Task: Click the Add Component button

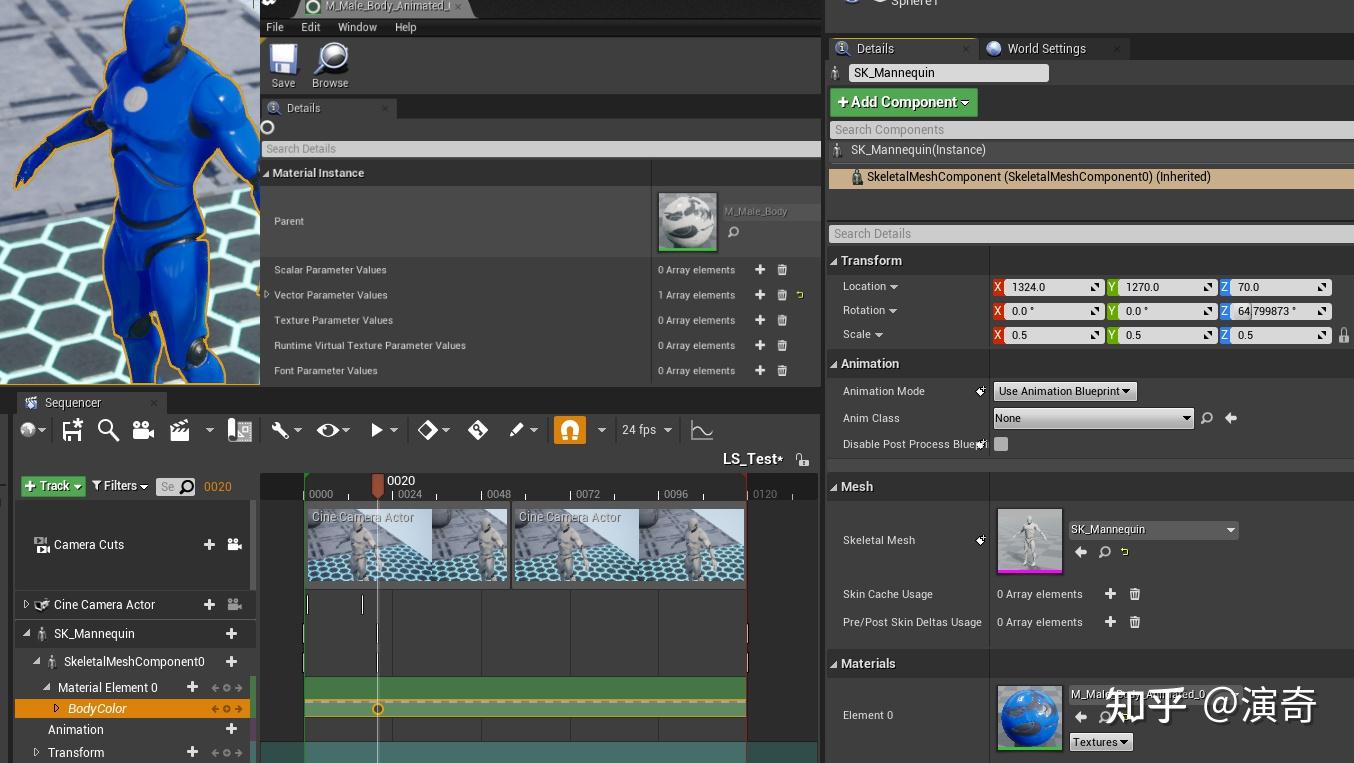Action: 903,102
